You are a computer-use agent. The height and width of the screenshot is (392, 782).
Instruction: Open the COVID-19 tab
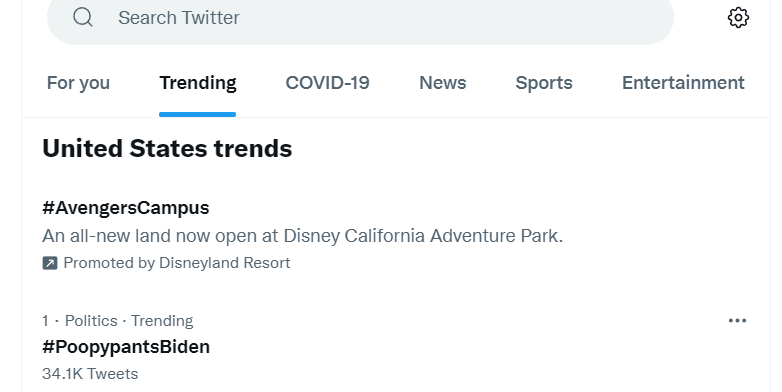coord(327,83)
